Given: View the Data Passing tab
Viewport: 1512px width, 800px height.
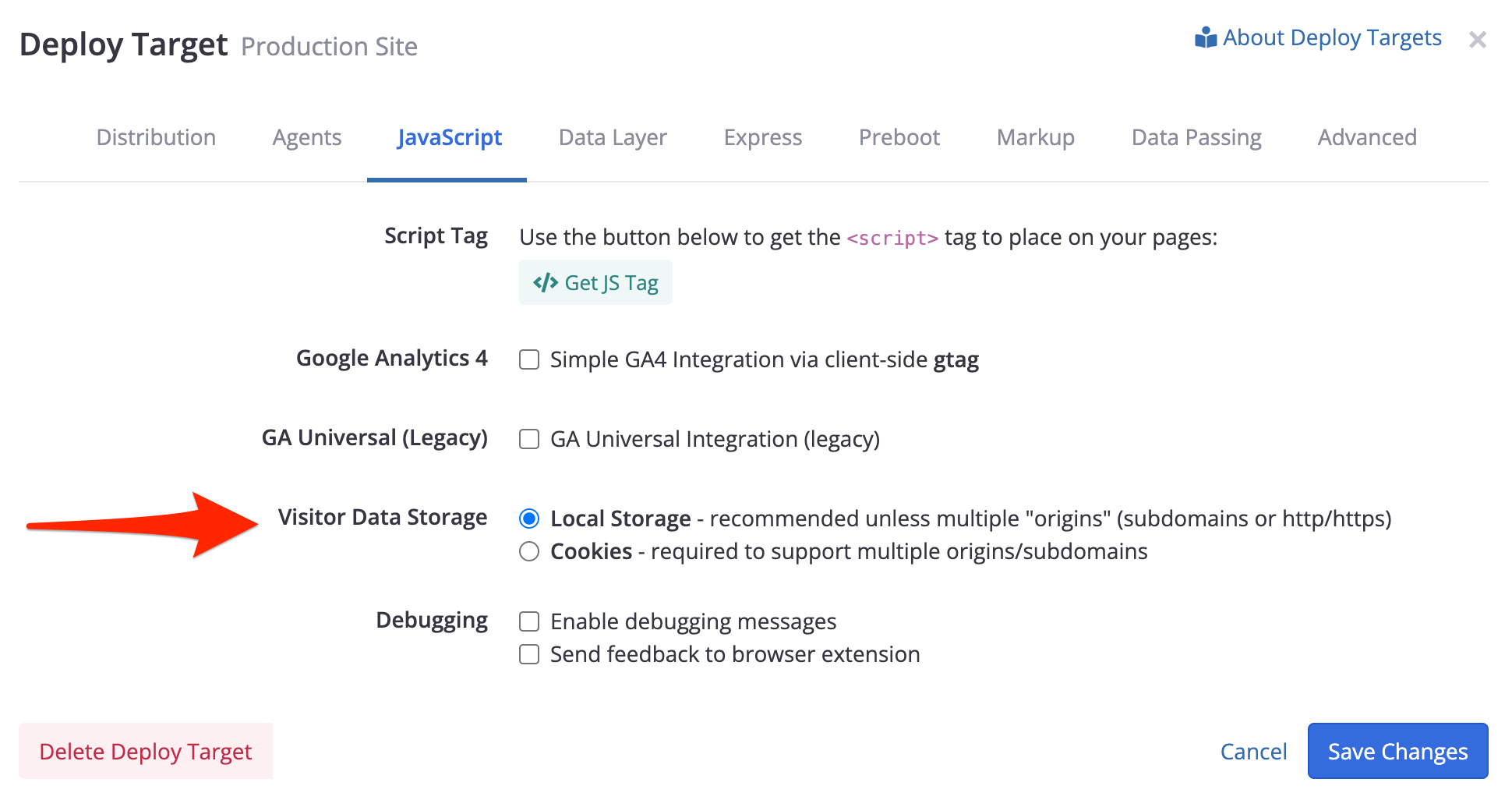Looking at the screenshot, I should pos(1196,137).
